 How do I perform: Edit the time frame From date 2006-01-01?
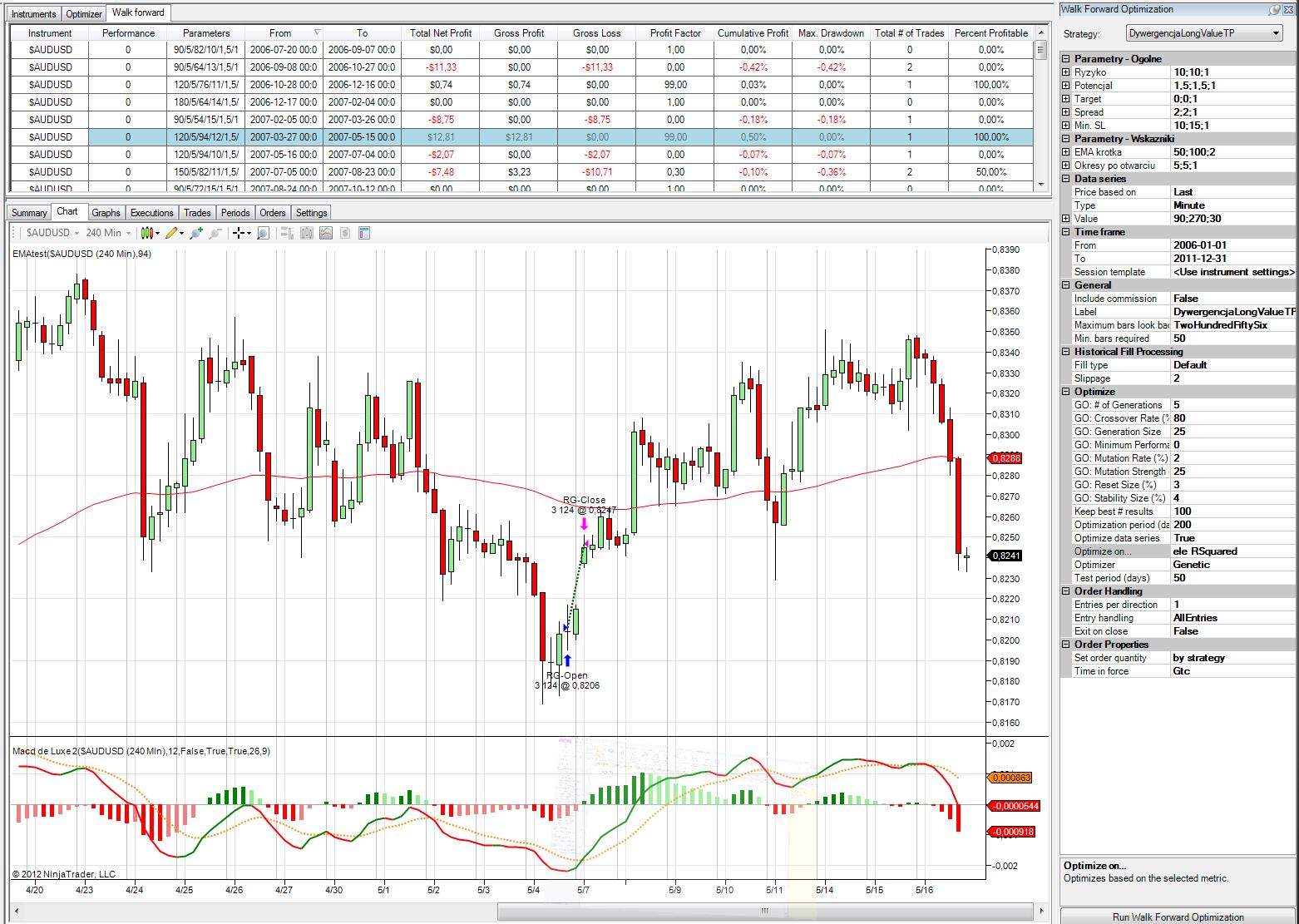coord(1233,245)
